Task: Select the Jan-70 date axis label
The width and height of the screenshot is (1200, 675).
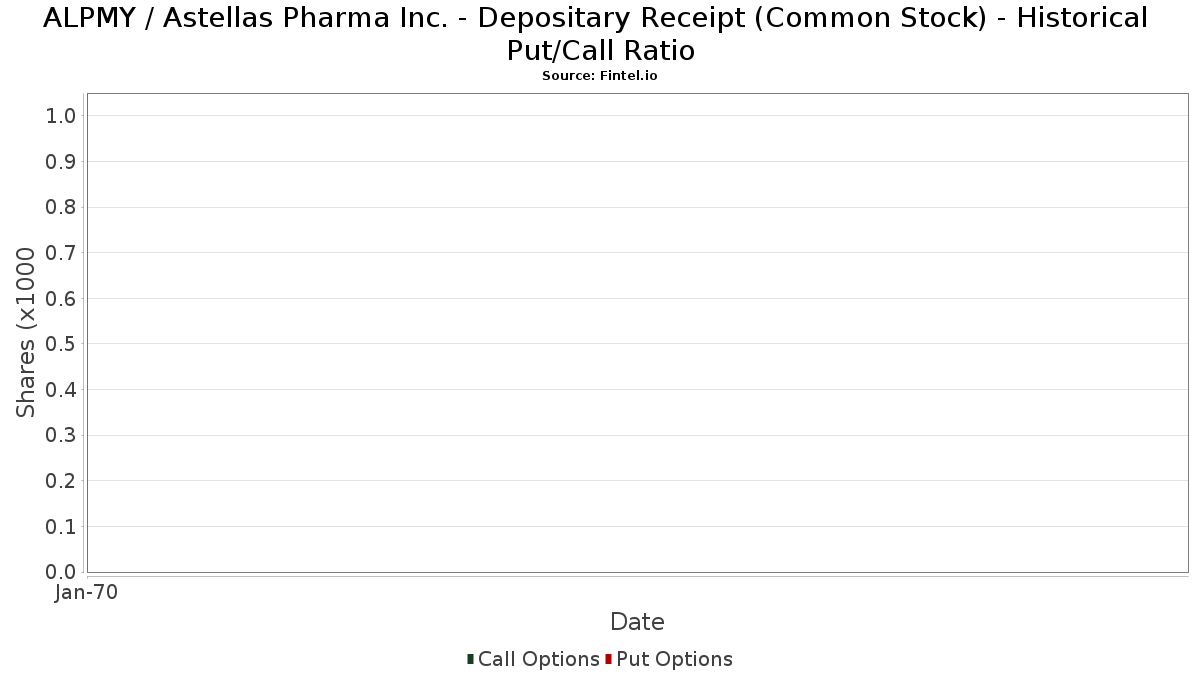Action: tap(87, 593)
